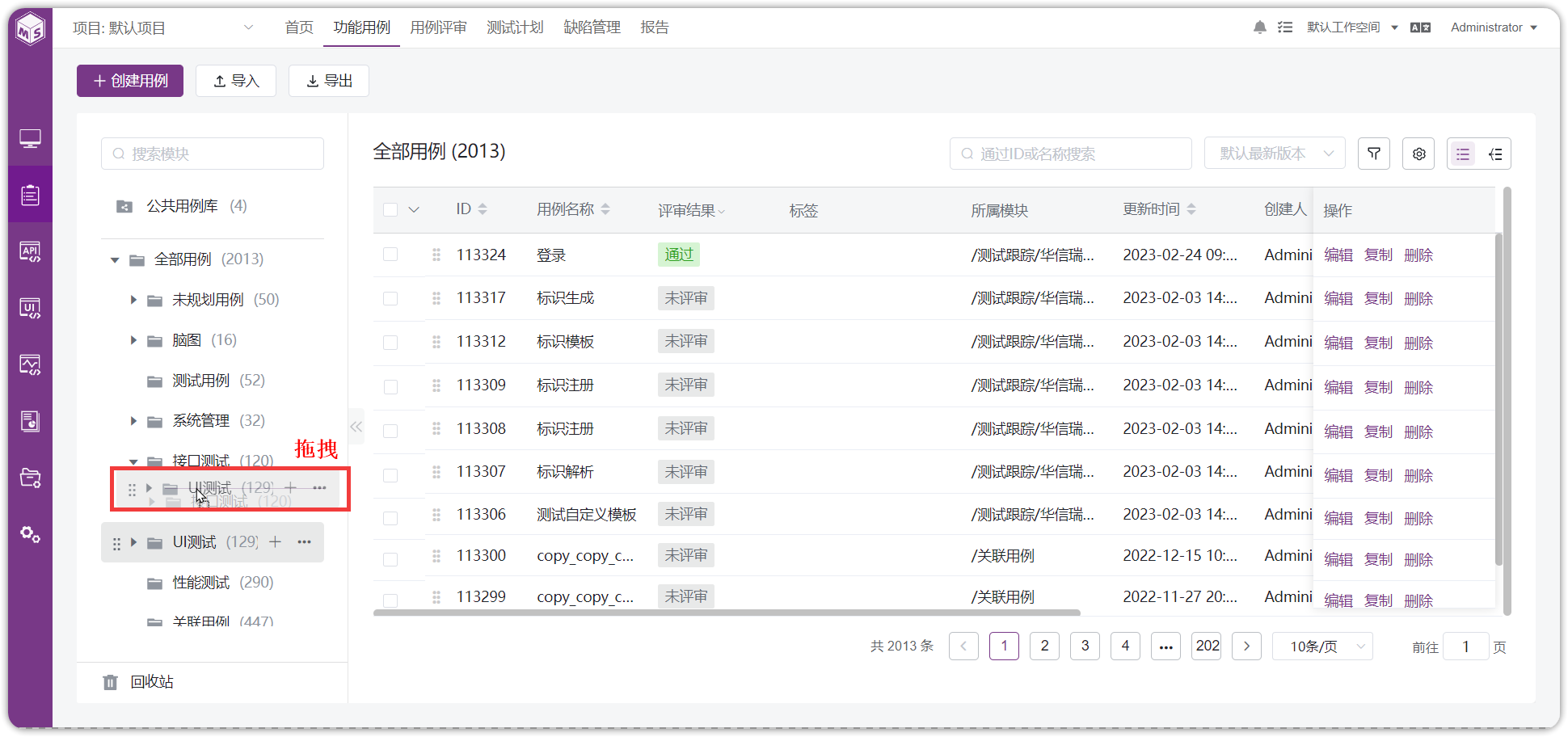Open the notifications bell

[1259, 27]
